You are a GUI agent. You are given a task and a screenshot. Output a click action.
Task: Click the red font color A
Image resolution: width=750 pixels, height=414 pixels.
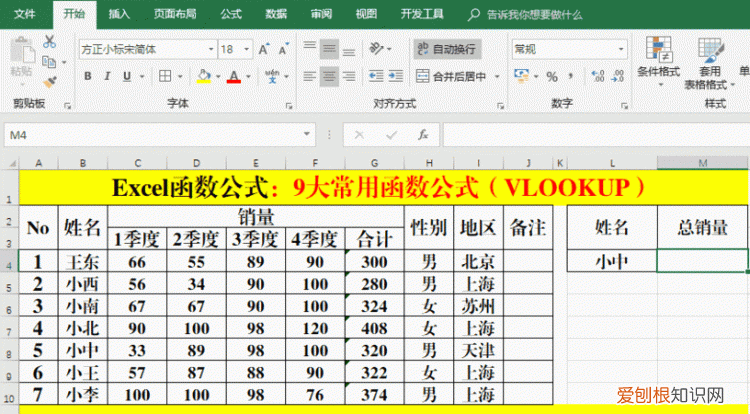234,76
